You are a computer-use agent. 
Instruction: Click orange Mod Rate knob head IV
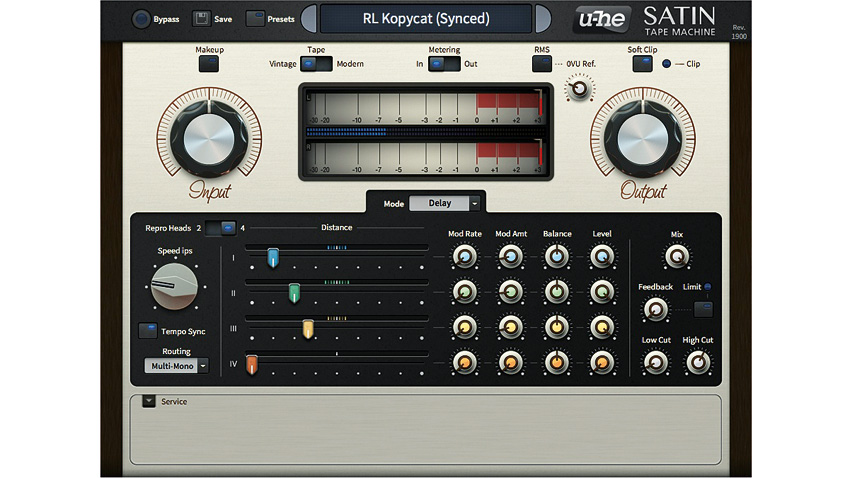click(x=465, y=363)
